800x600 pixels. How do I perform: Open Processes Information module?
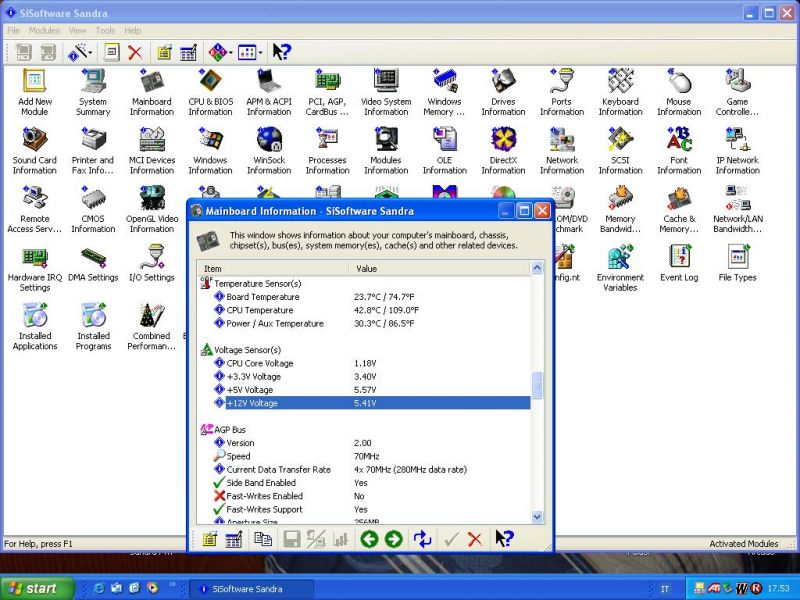click(327, 151)
